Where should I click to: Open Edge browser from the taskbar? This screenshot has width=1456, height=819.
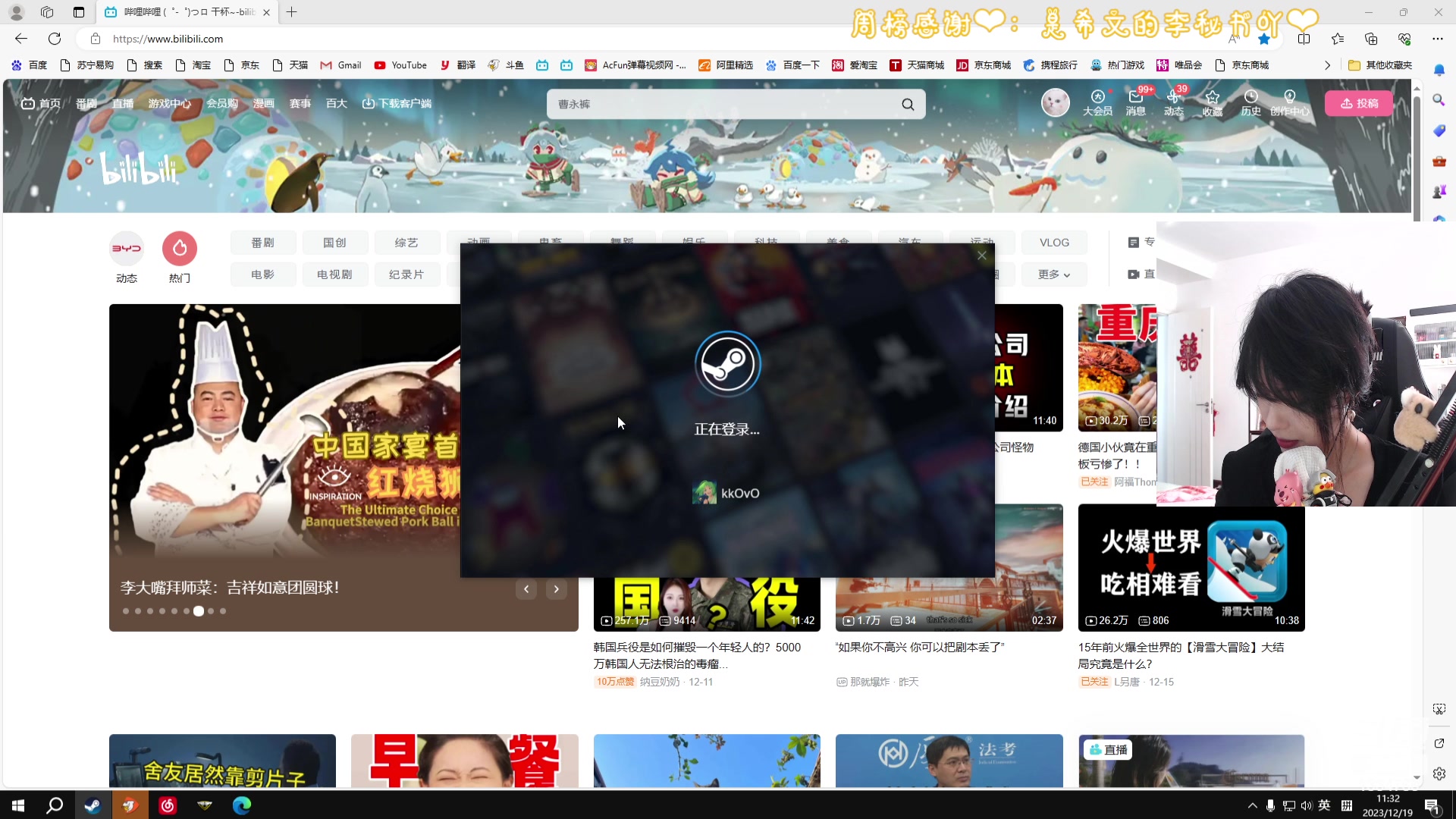[242, 805]
